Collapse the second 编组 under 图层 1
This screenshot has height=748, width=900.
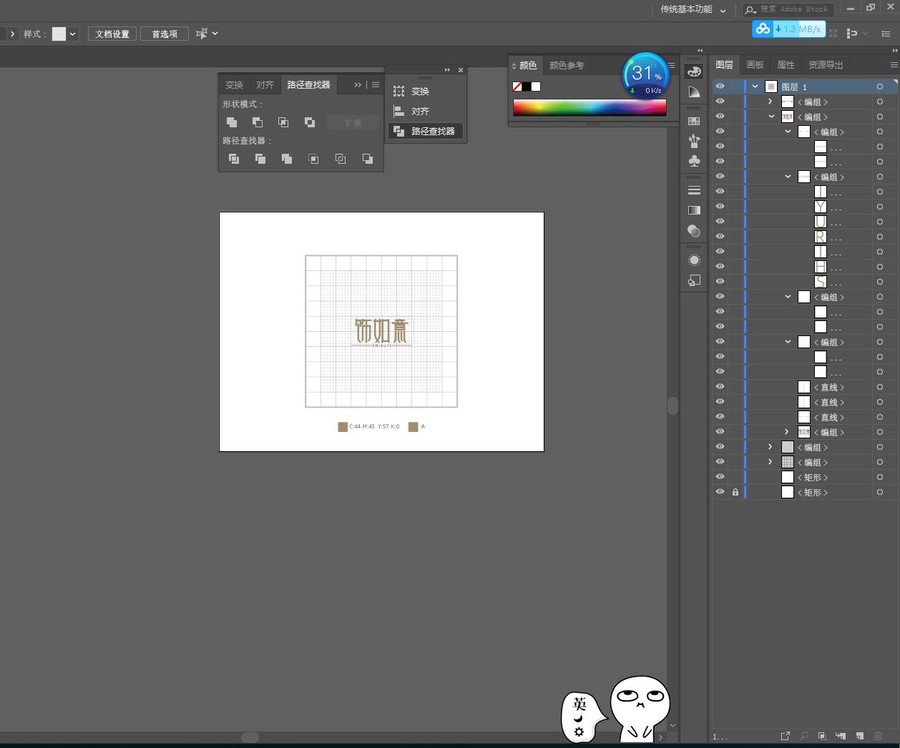(x=771, y=117)
